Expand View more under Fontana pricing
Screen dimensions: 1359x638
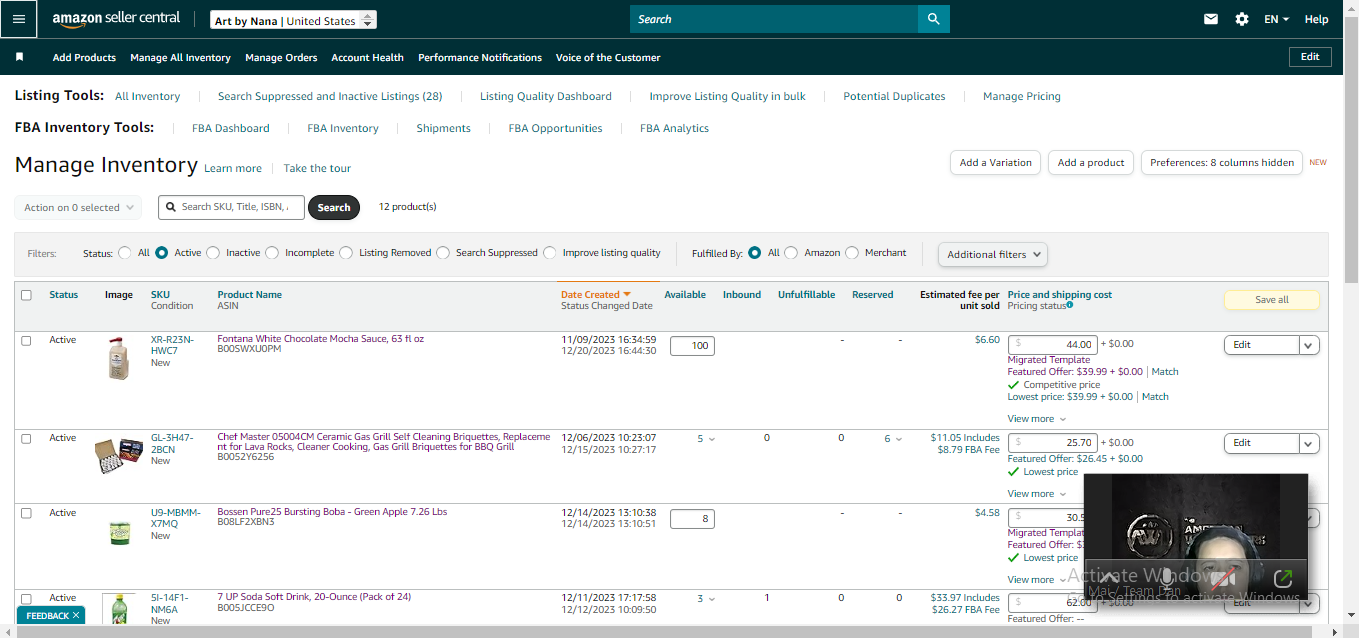[x=1036, y=419]
